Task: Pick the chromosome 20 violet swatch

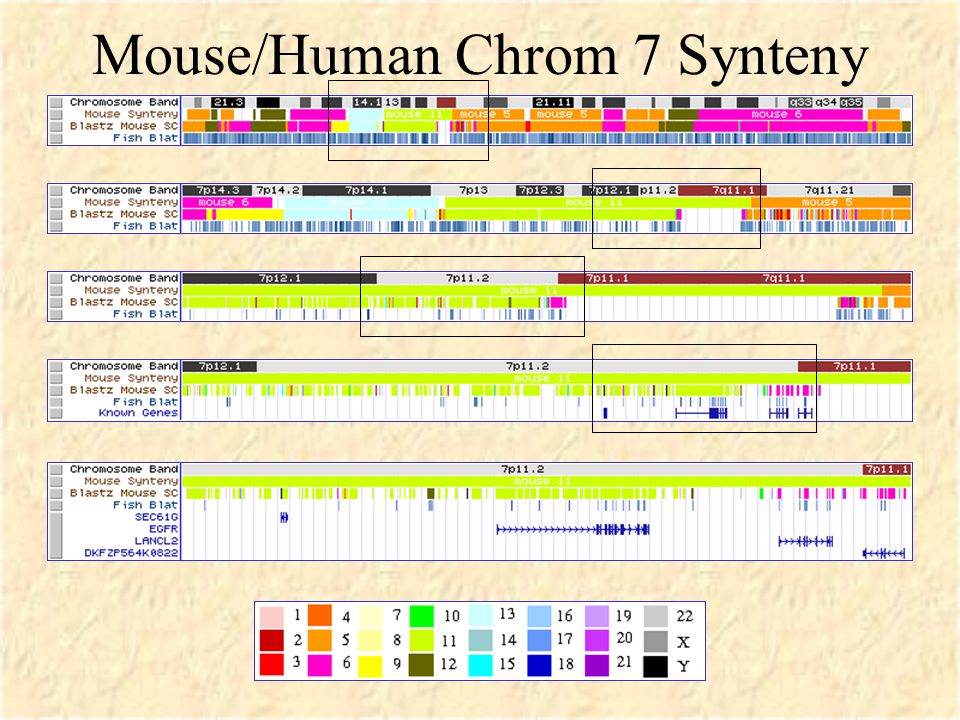Action: pyautogui.click(x=597, y=640)
